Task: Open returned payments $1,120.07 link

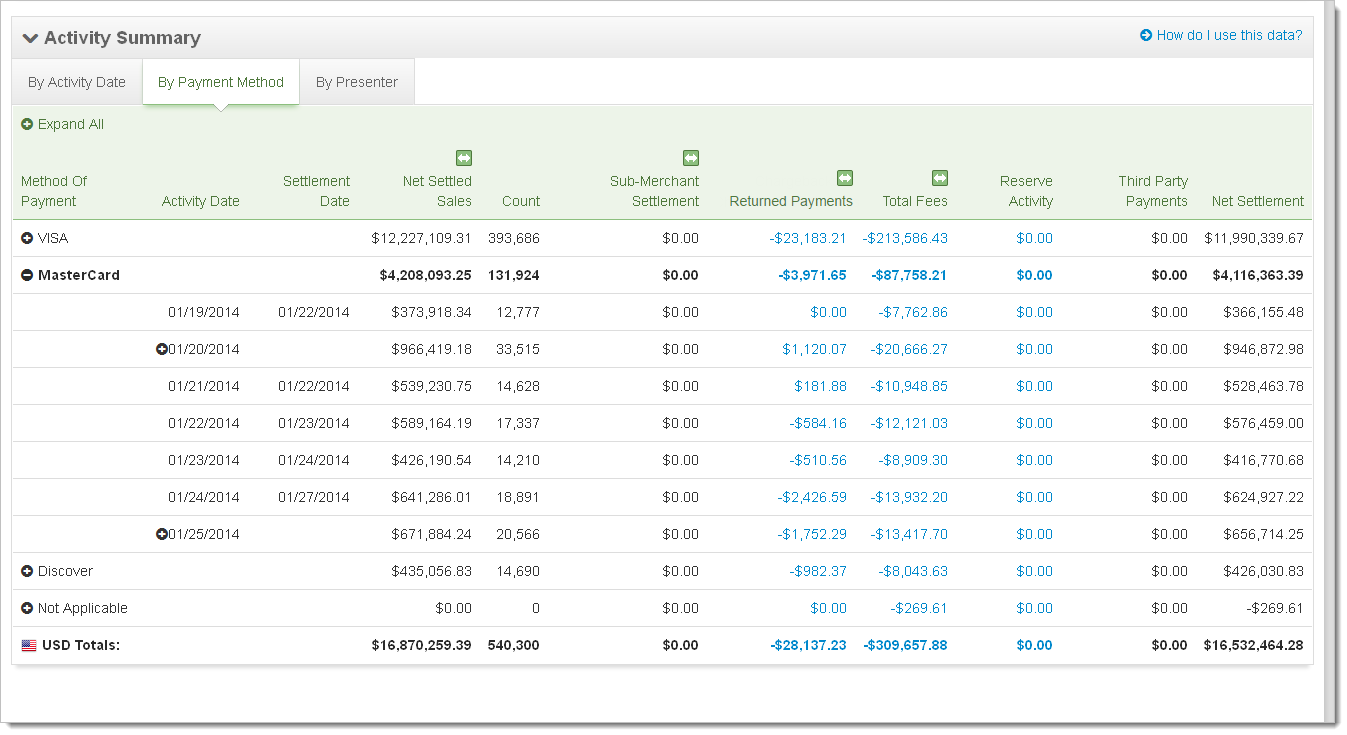Action: [x=815, y=350]
